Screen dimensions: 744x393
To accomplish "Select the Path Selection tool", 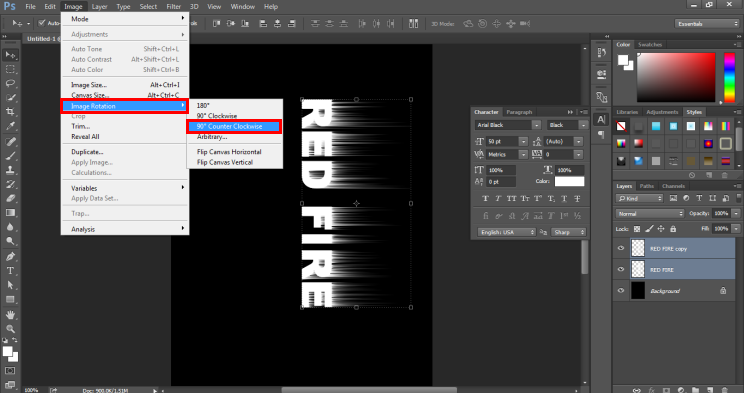I will pyautogui.click(x=10, y=285).
